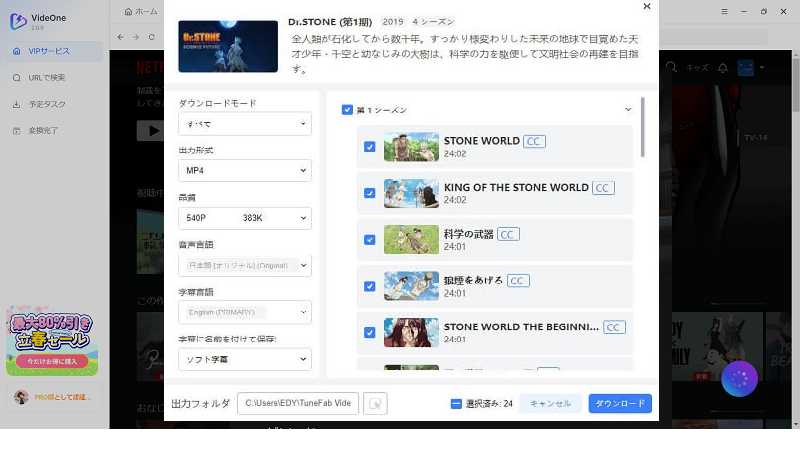The width and height of the screenshot is (800, 452).
Task: Open the 字幕言語 English dropdown
Action: (245, 312)
